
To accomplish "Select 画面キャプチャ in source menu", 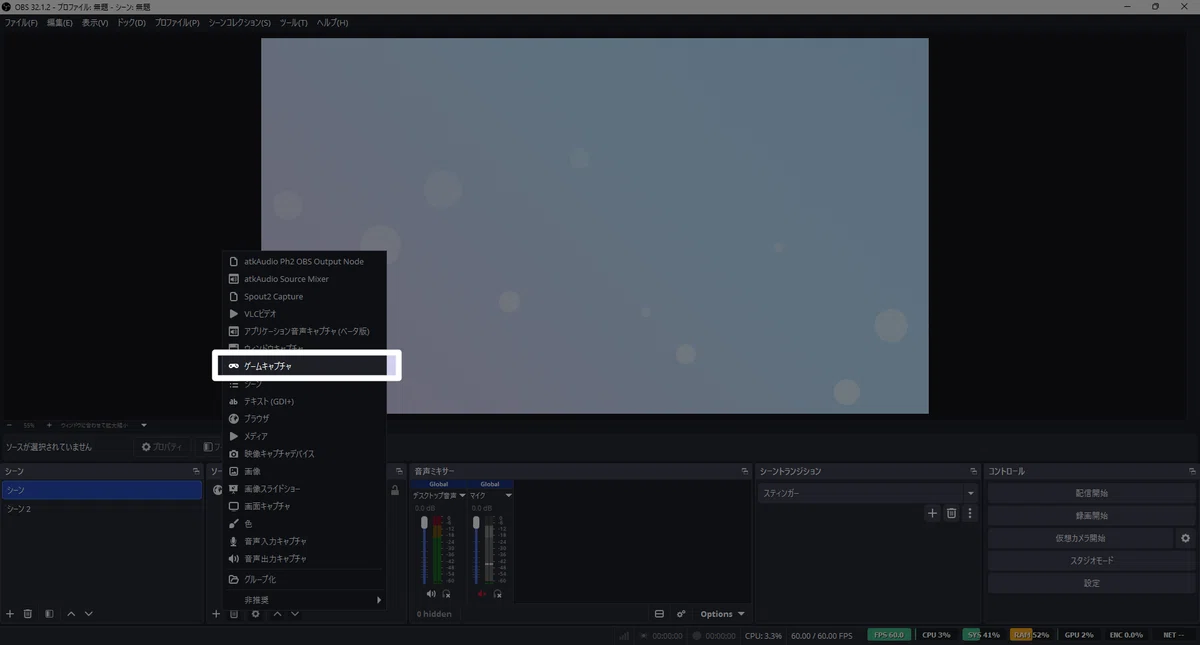I will pyautogui.click(x=304, y=506).
